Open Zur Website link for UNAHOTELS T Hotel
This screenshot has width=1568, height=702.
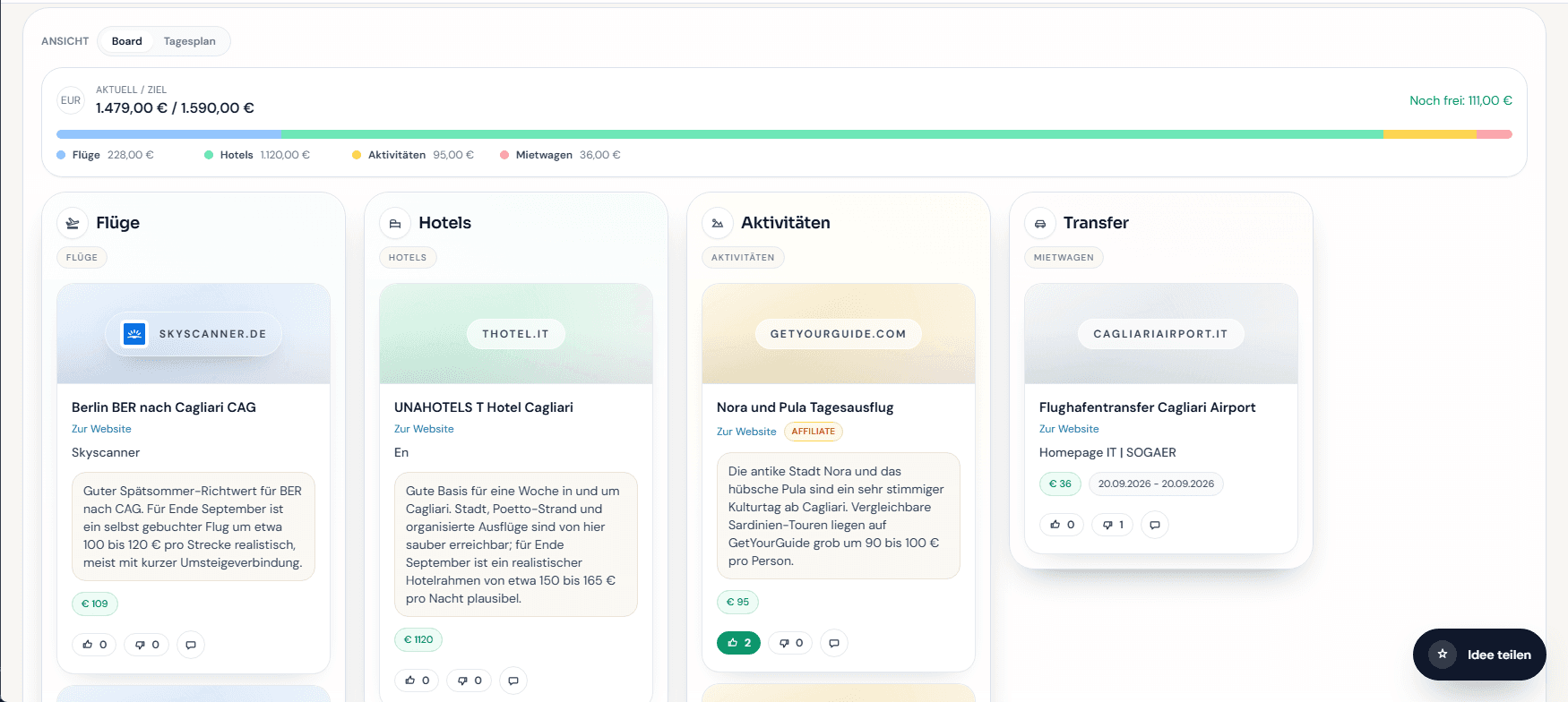pos(424,429)
